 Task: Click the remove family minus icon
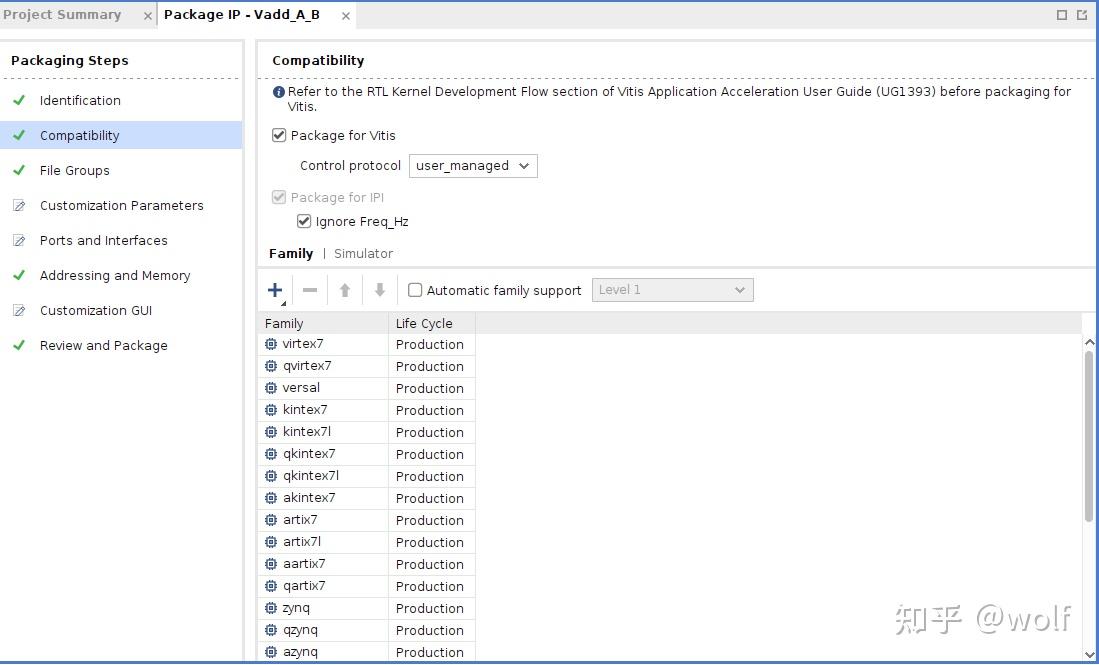tap(310, 290)
